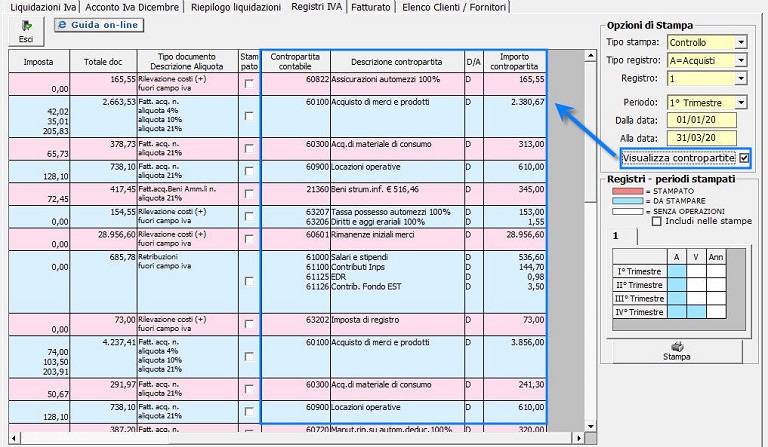Click the Ann column header
The height and width of the screenshot is (447, 768).
click(x=716, y=257)
